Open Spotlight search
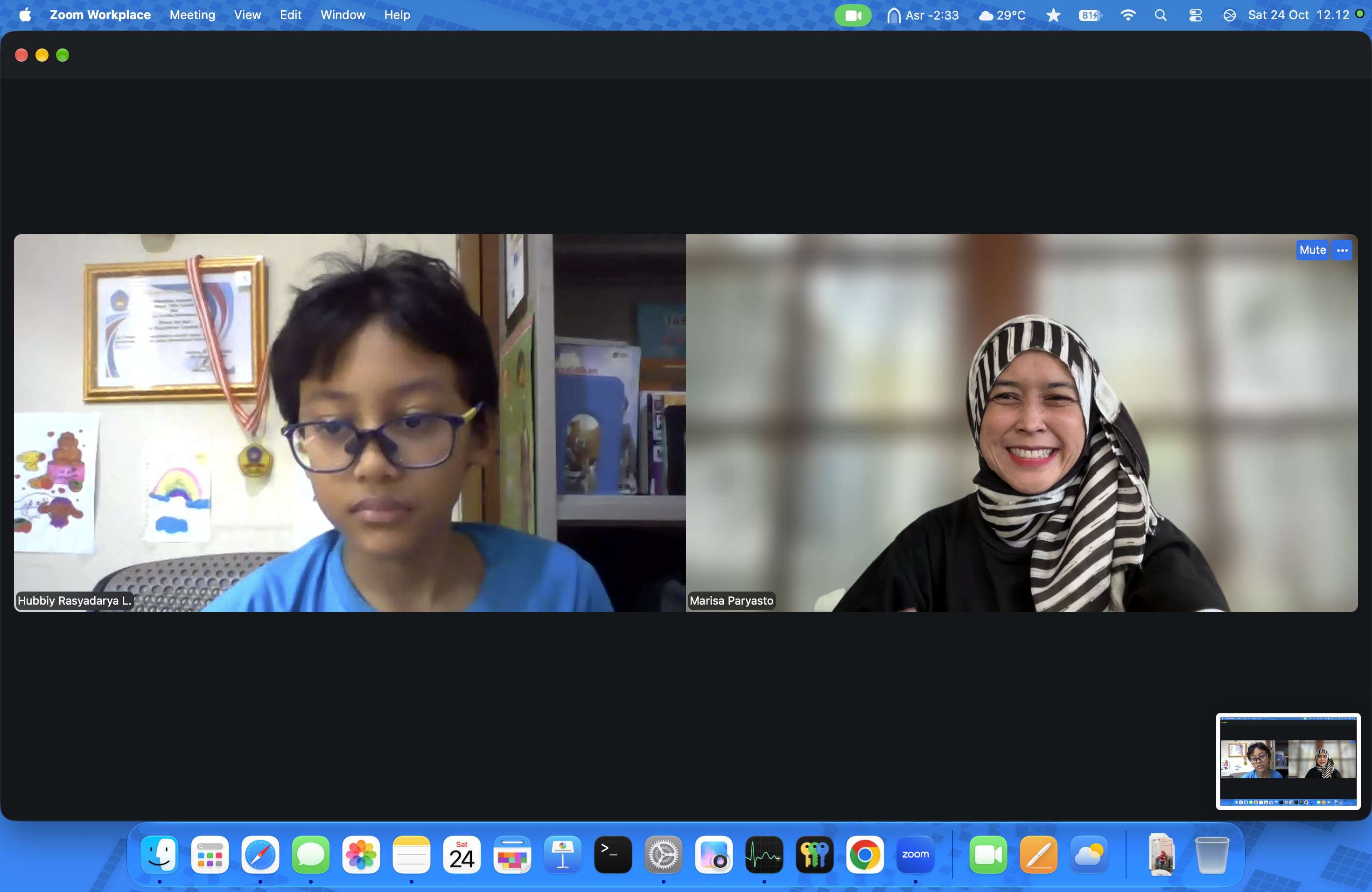1372x892 pixels. point(1161,15)
